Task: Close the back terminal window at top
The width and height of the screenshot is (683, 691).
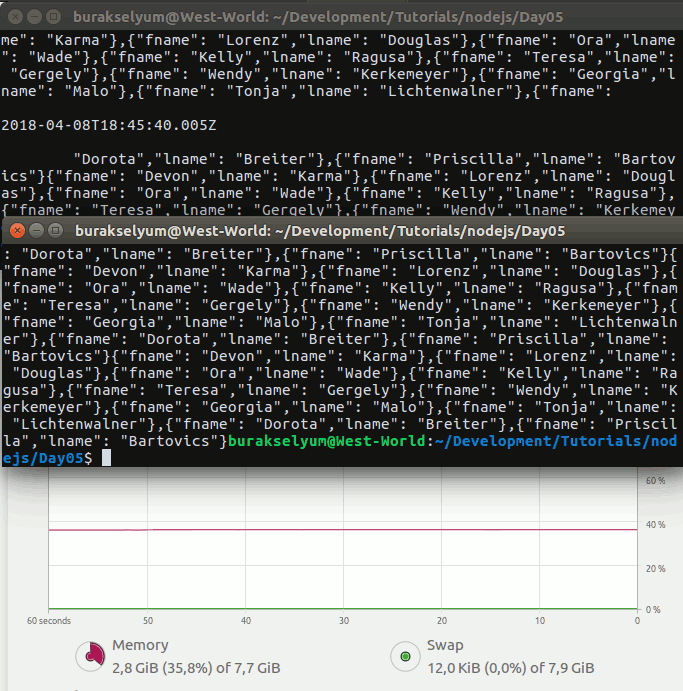Action: (x=13, y=16)
